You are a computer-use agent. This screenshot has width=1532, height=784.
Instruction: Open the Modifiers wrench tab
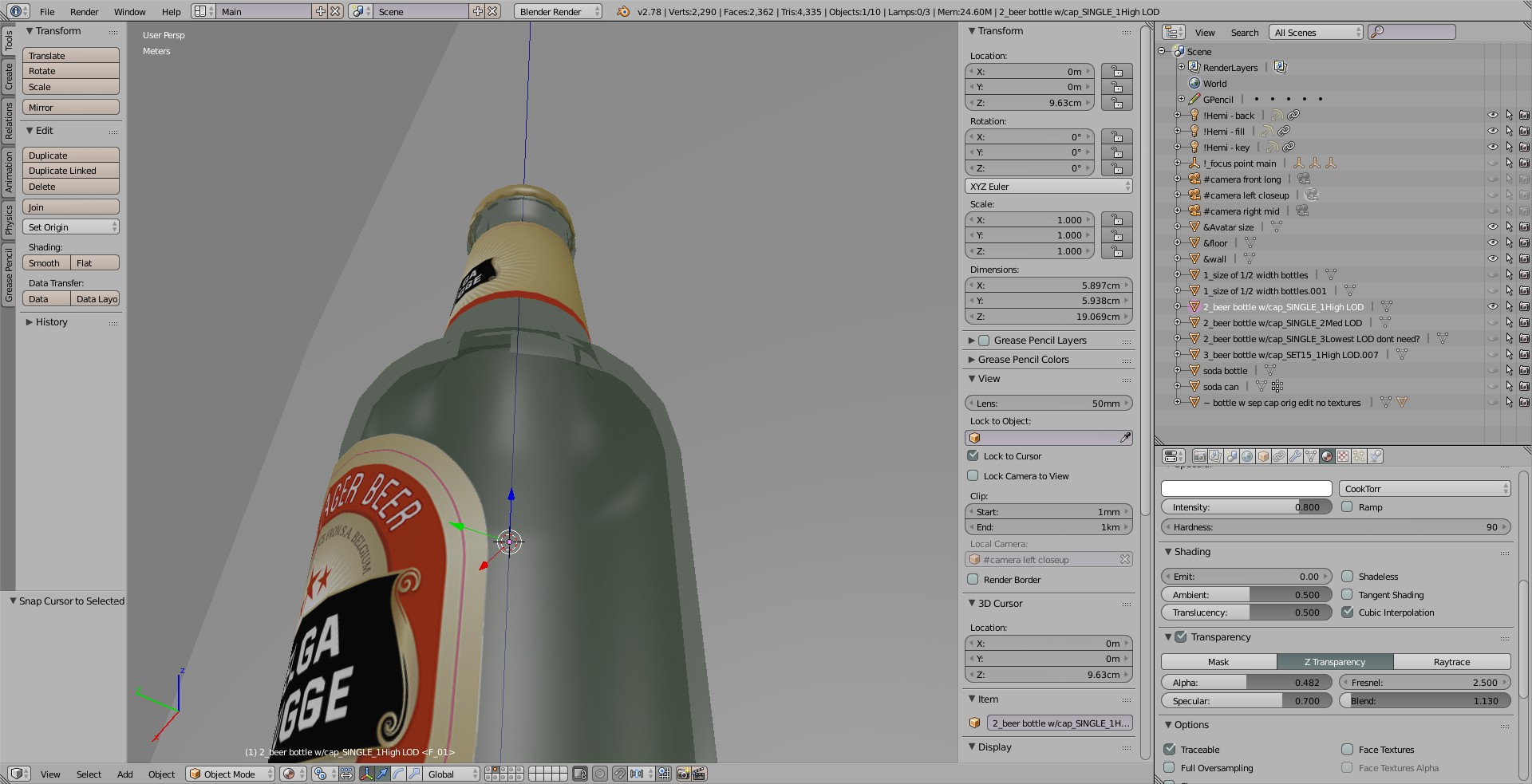click(x=1295, y=456)
